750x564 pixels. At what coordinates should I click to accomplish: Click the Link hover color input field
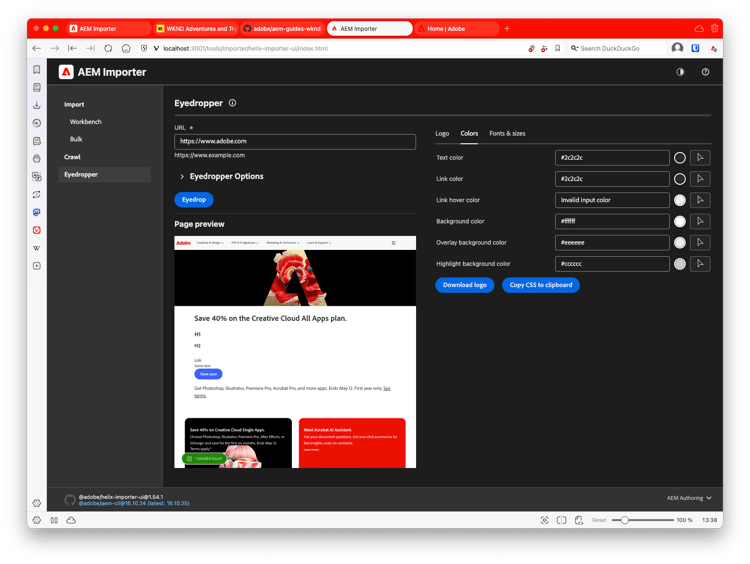tap(612, 200)
